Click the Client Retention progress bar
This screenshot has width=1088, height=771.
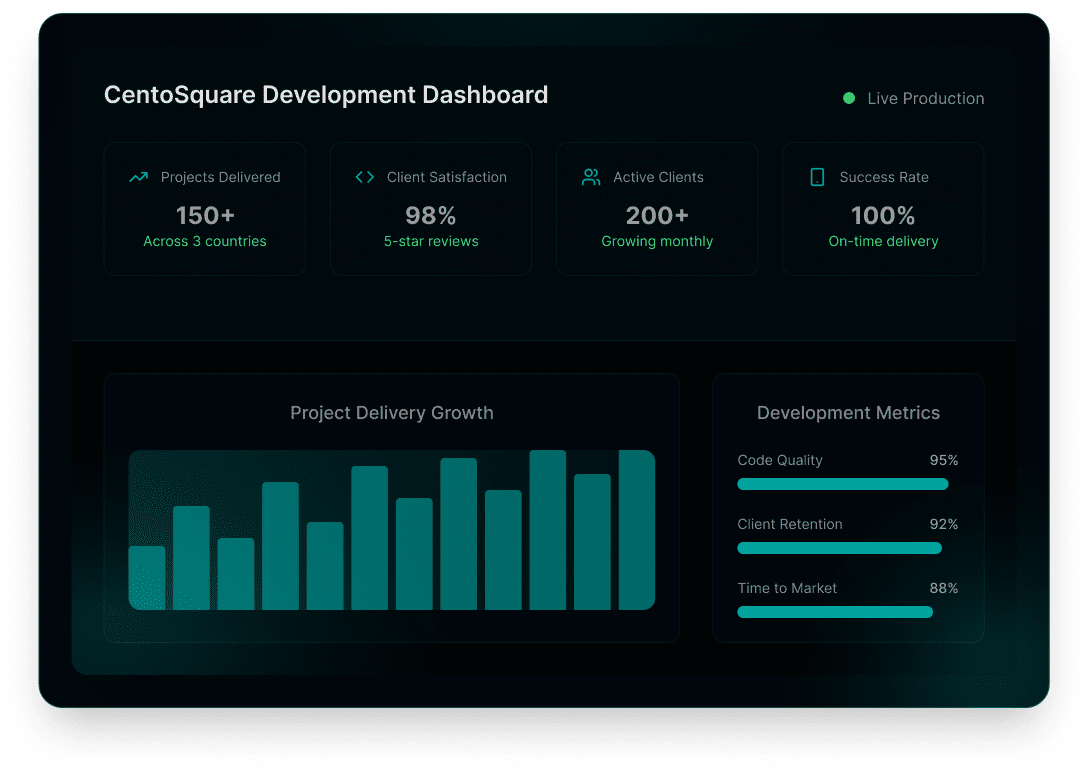coord(839,548)
